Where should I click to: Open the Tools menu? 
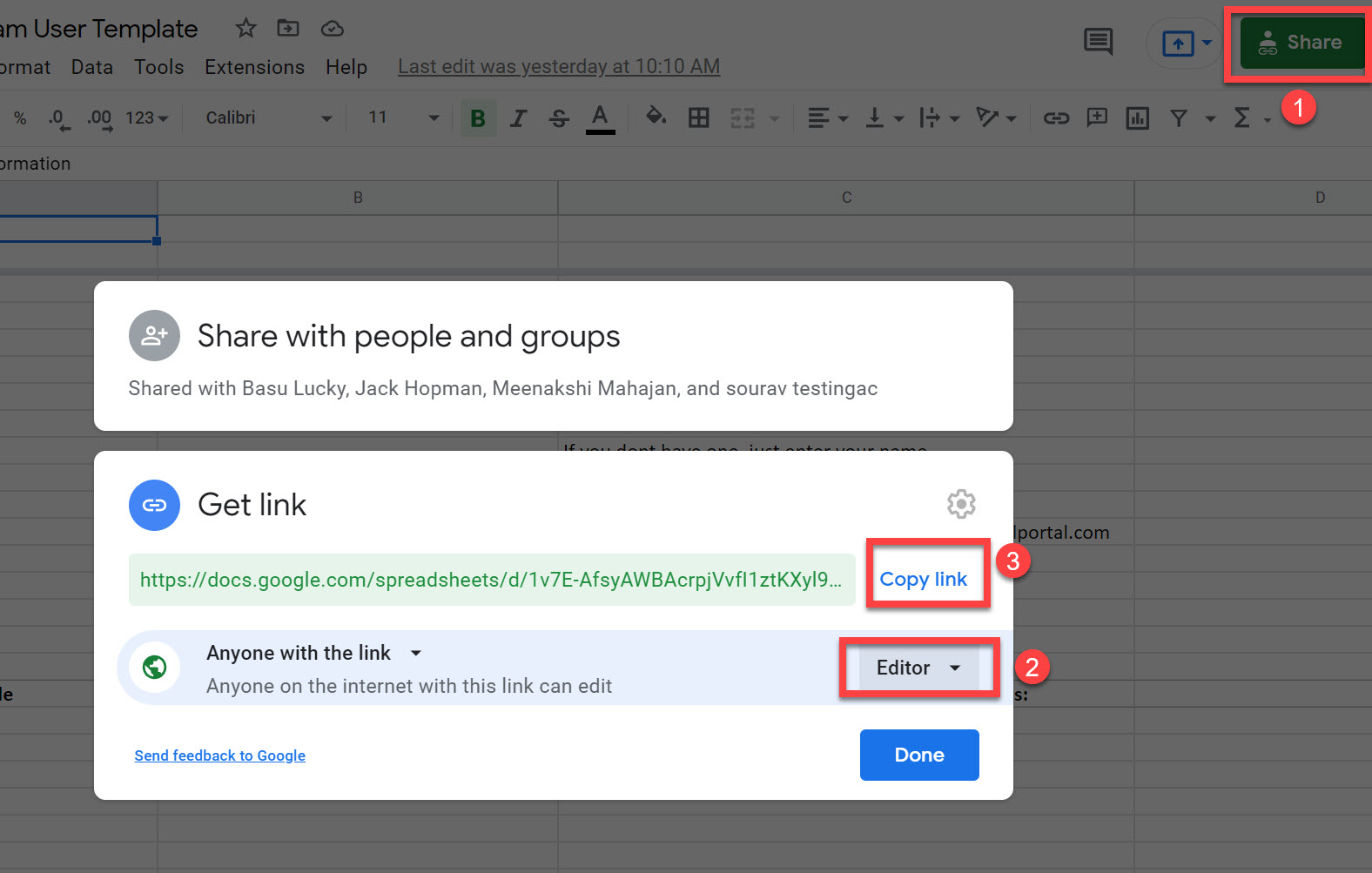pyautogui.click(x=158, y=67)
